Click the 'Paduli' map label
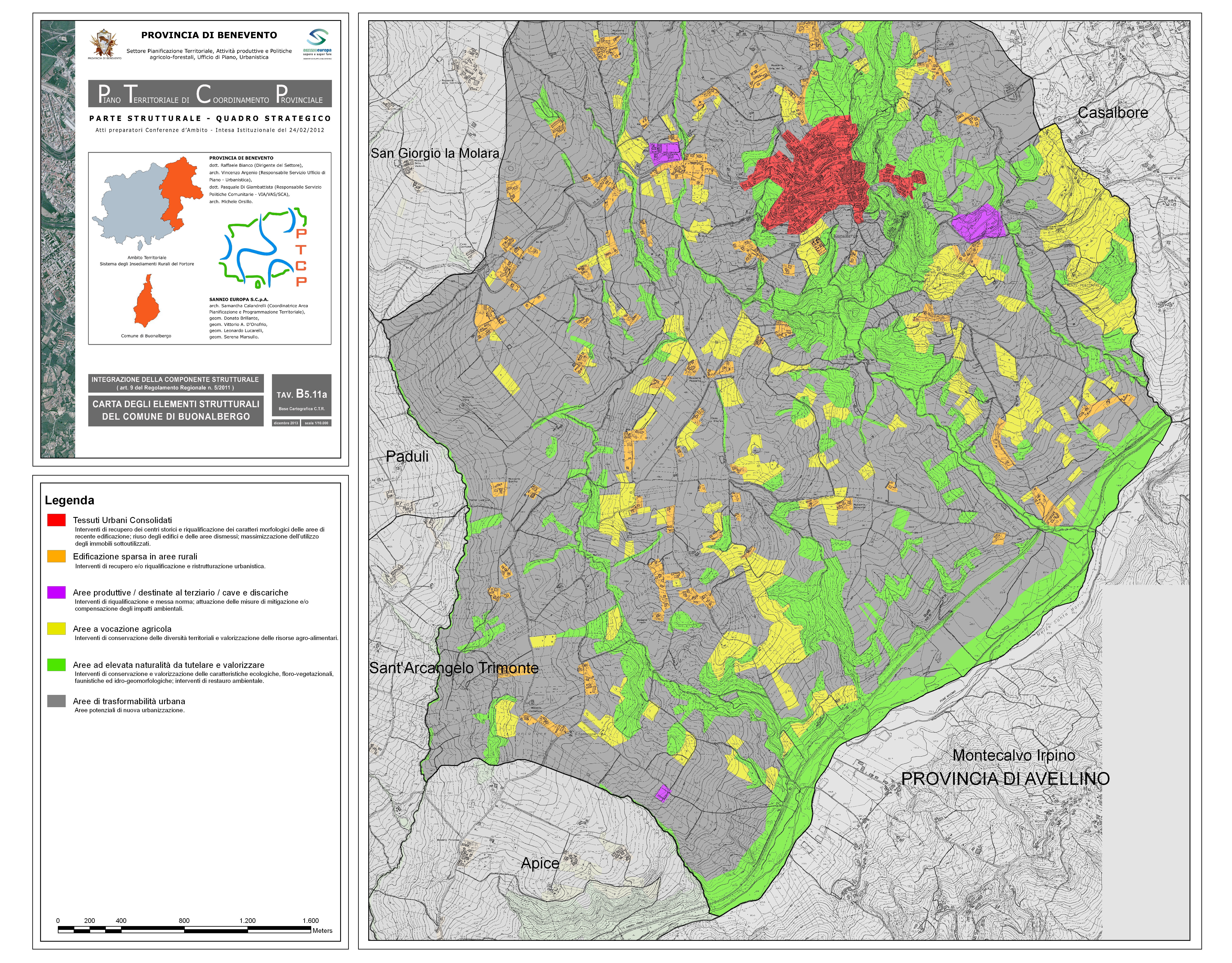Image resolution: width=1232 pixels, height=963 pixels. 407,457
